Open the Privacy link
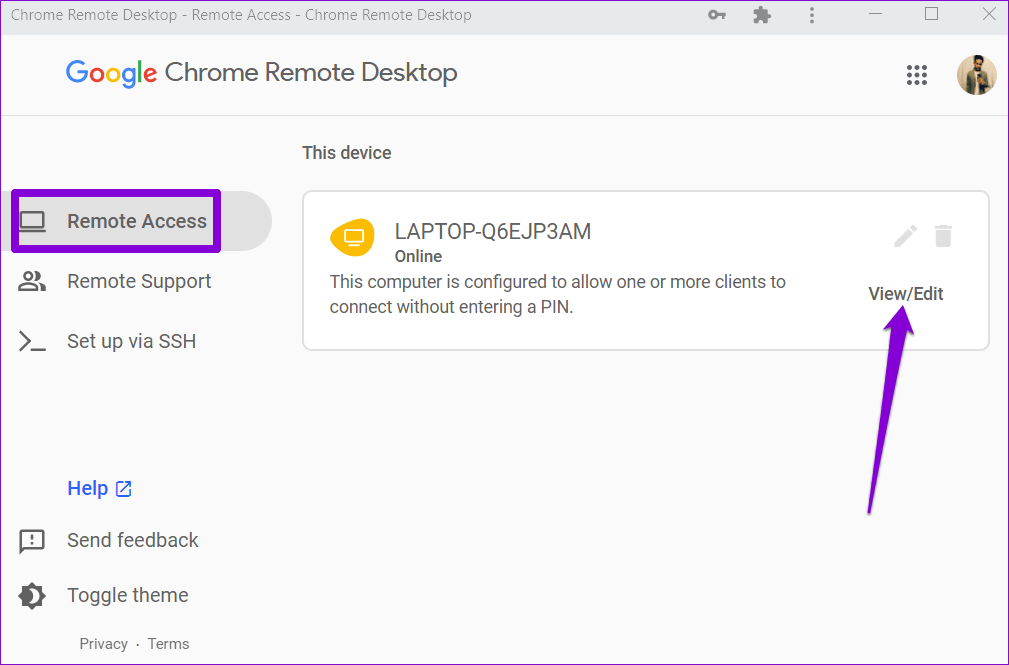The image size is (1009, 665). point(104,644)
